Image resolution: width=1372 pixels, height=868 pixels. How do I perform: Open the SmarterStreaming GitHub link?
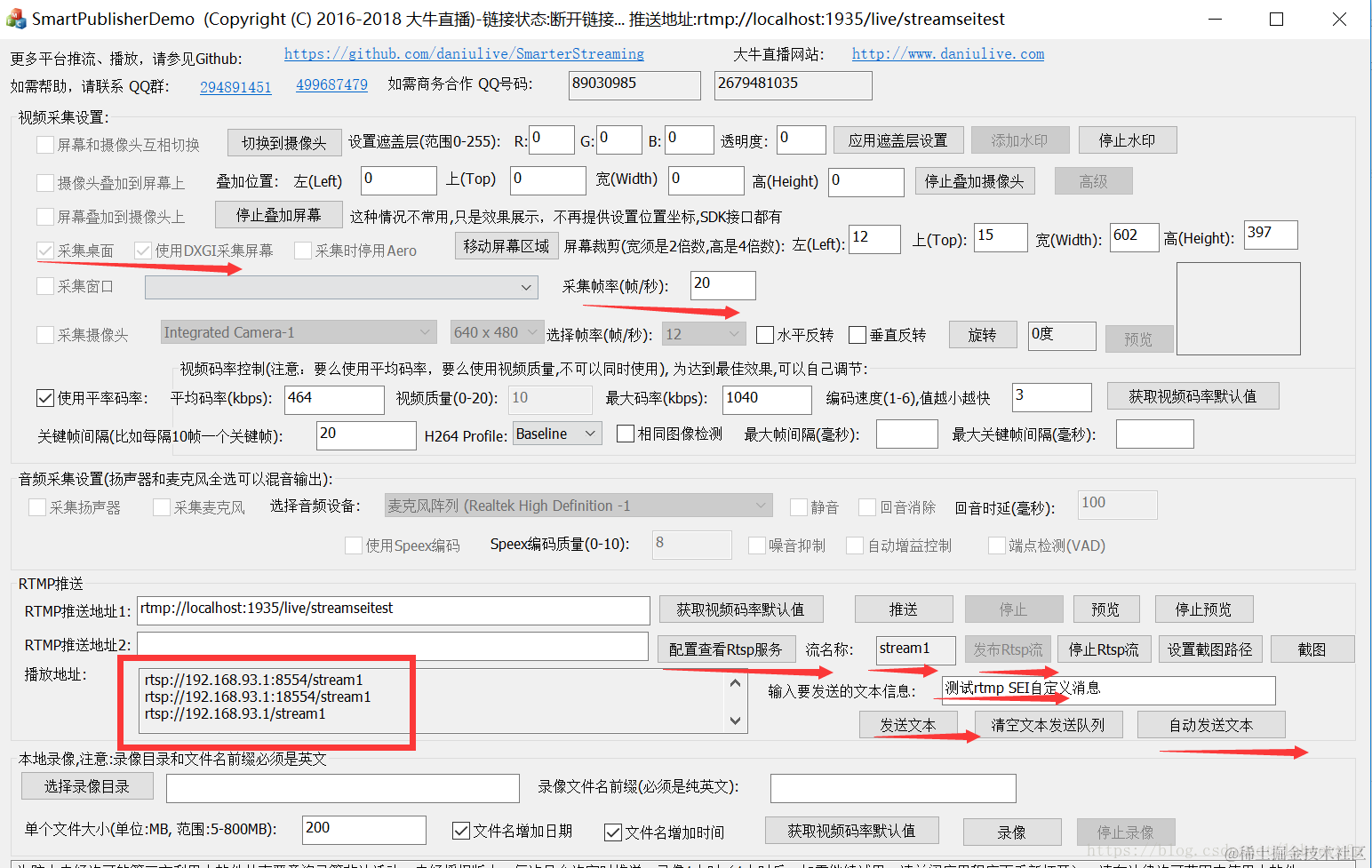(x=464, y=54)
